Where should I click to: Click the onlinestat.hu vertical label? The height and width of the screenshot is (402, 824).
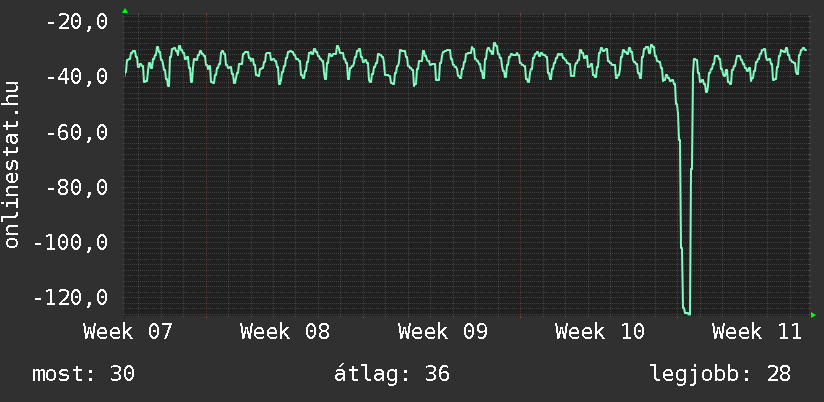[13, 165]
